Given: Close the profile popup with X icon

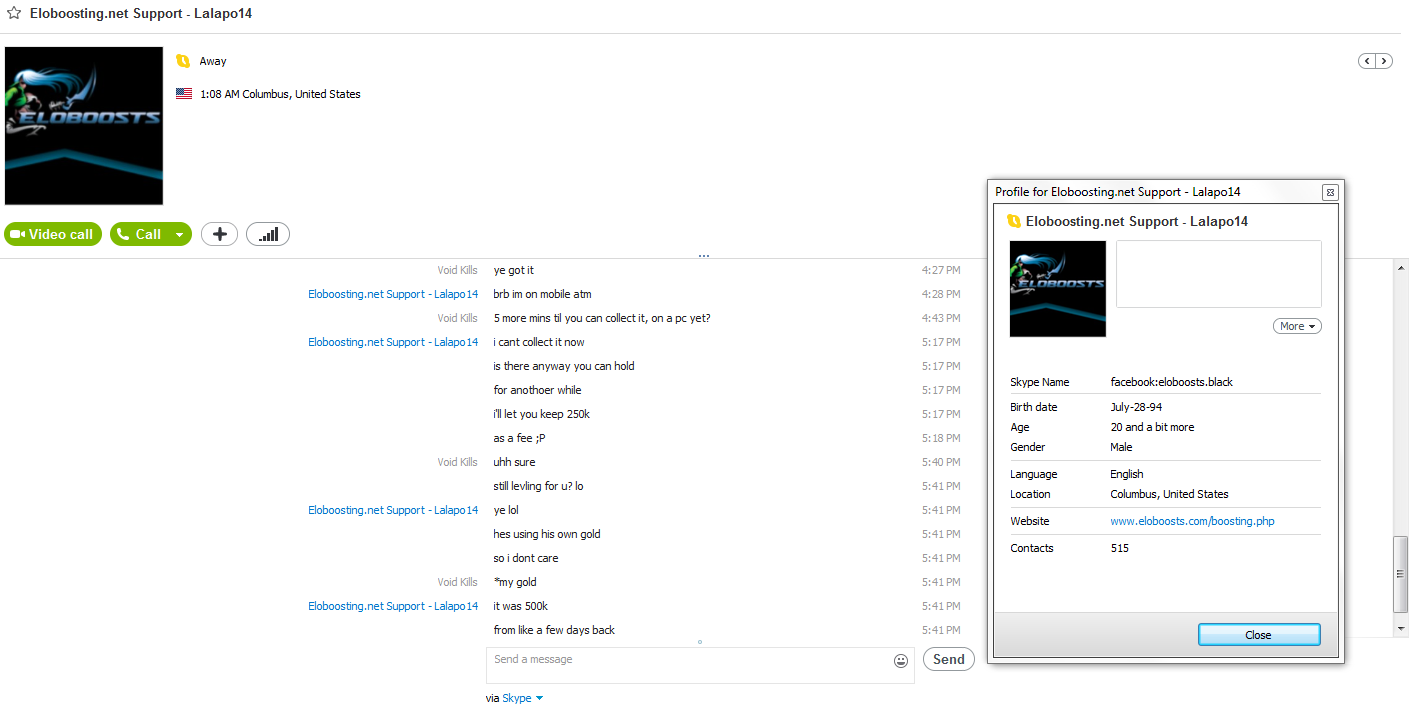Looking at the screenshot, I should pos(1330,192).
